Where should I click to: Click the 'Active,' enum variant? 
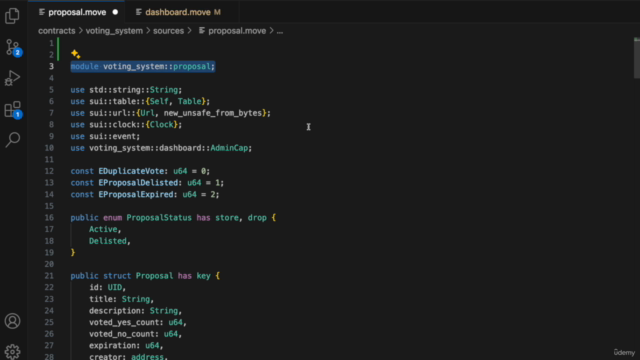tap(105, 229)
